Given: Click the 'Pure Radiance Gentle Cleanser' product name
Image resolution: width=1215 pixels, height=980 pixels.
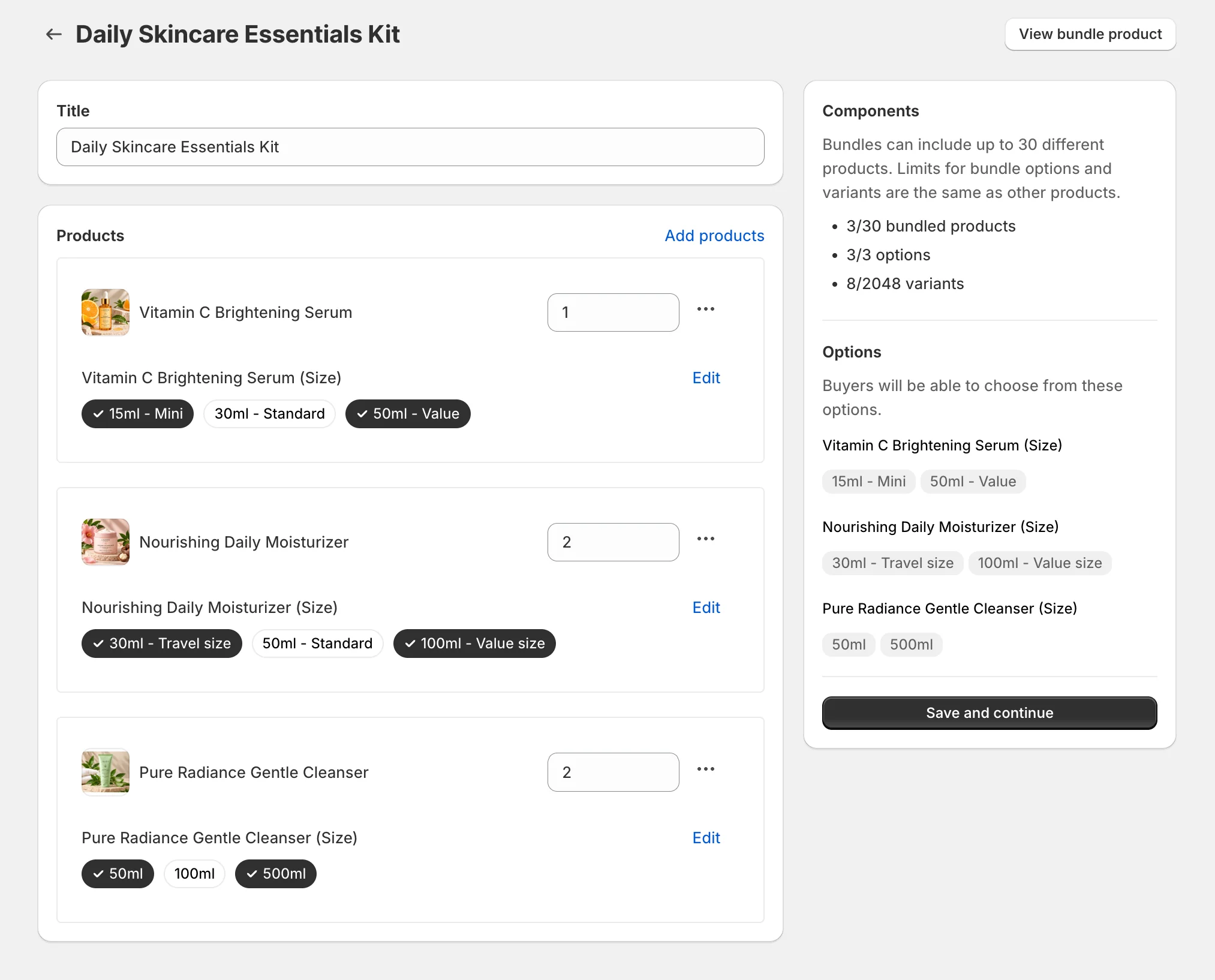Looking at the screenshot, I should (254, 772).
